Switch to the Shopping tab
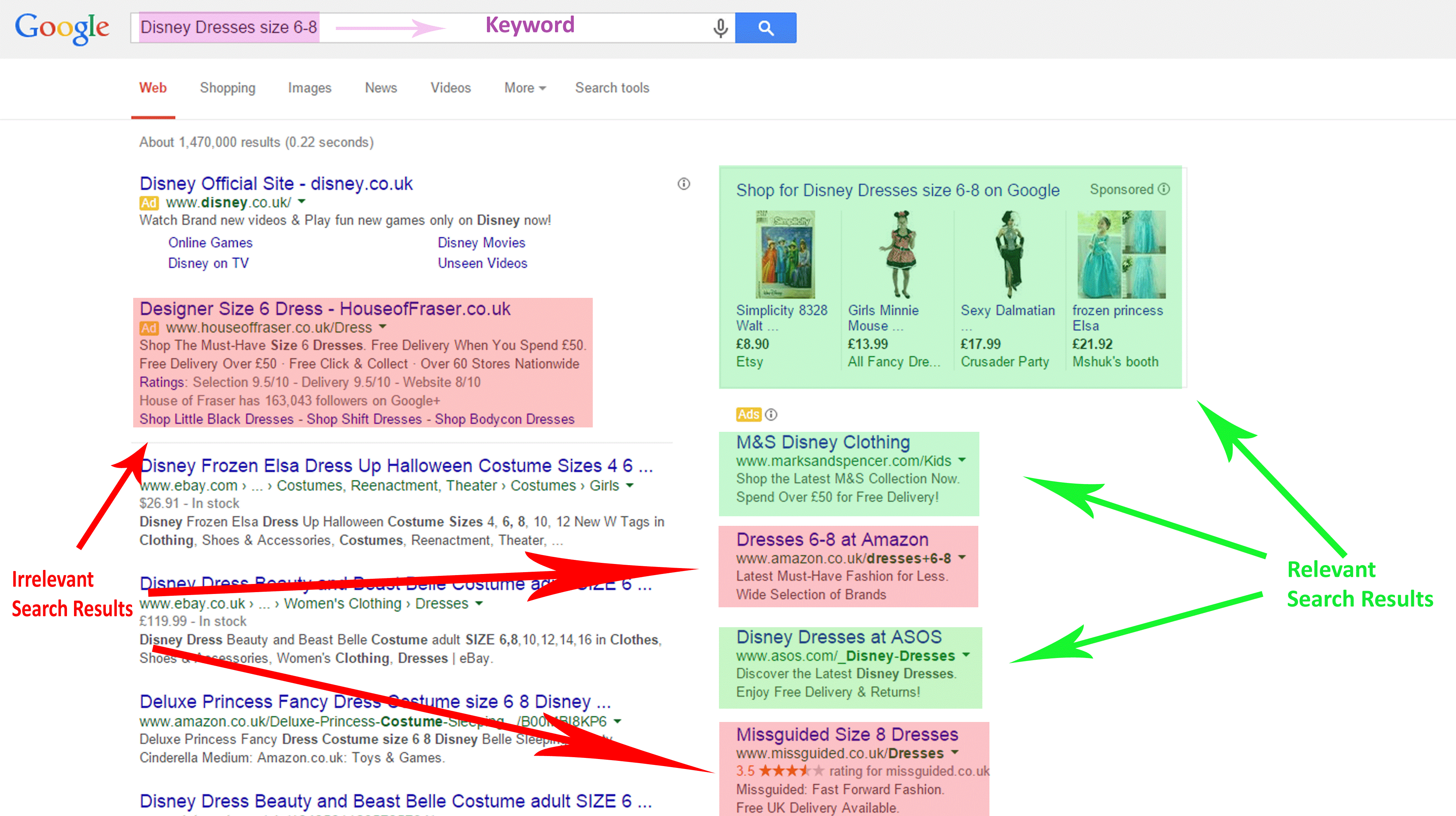This screenshot has height=816, width=1456. (x=228, y=88)
